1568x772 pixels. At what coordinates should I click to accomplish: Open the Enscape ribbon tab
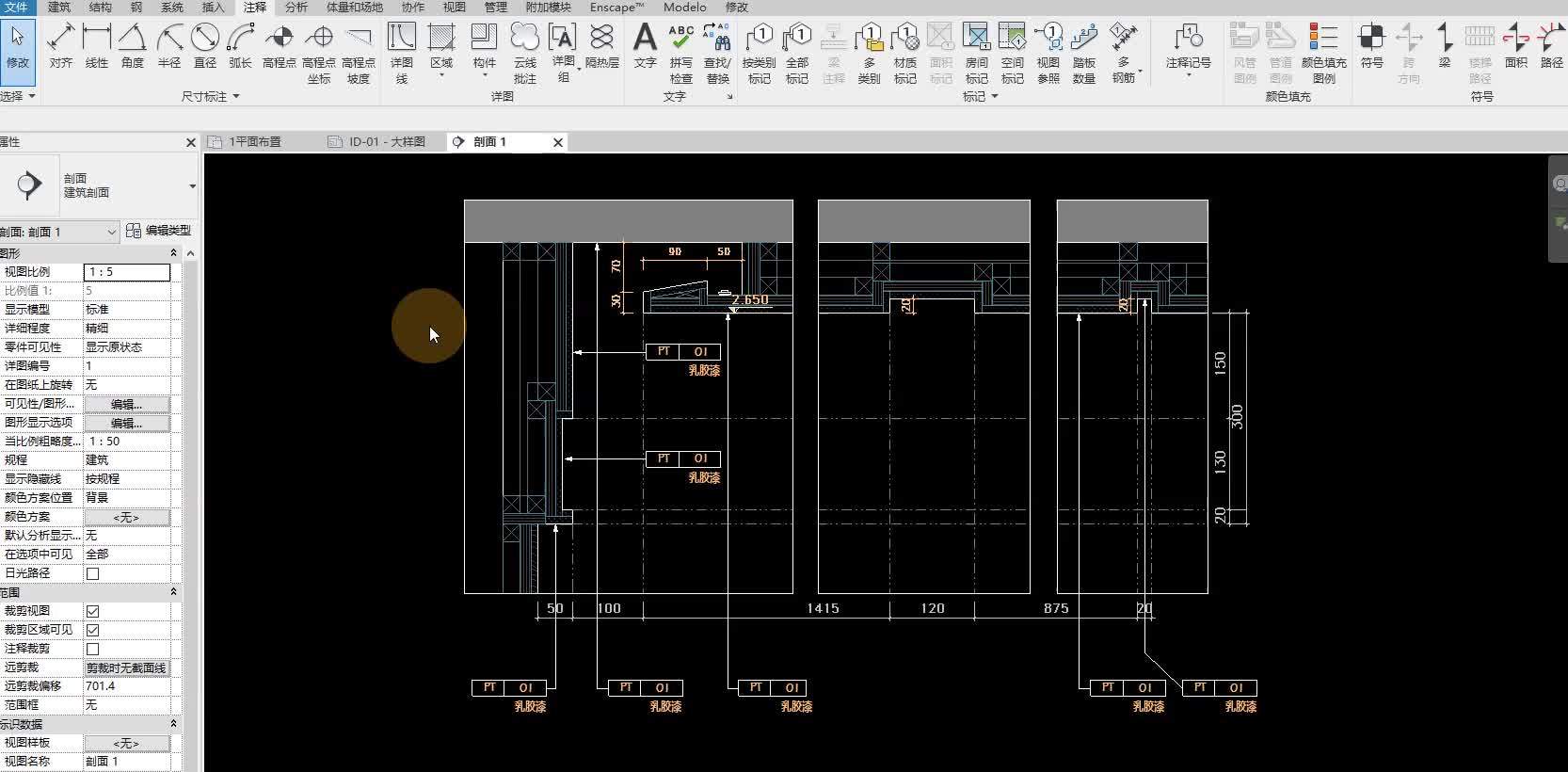tap(616, 7)
